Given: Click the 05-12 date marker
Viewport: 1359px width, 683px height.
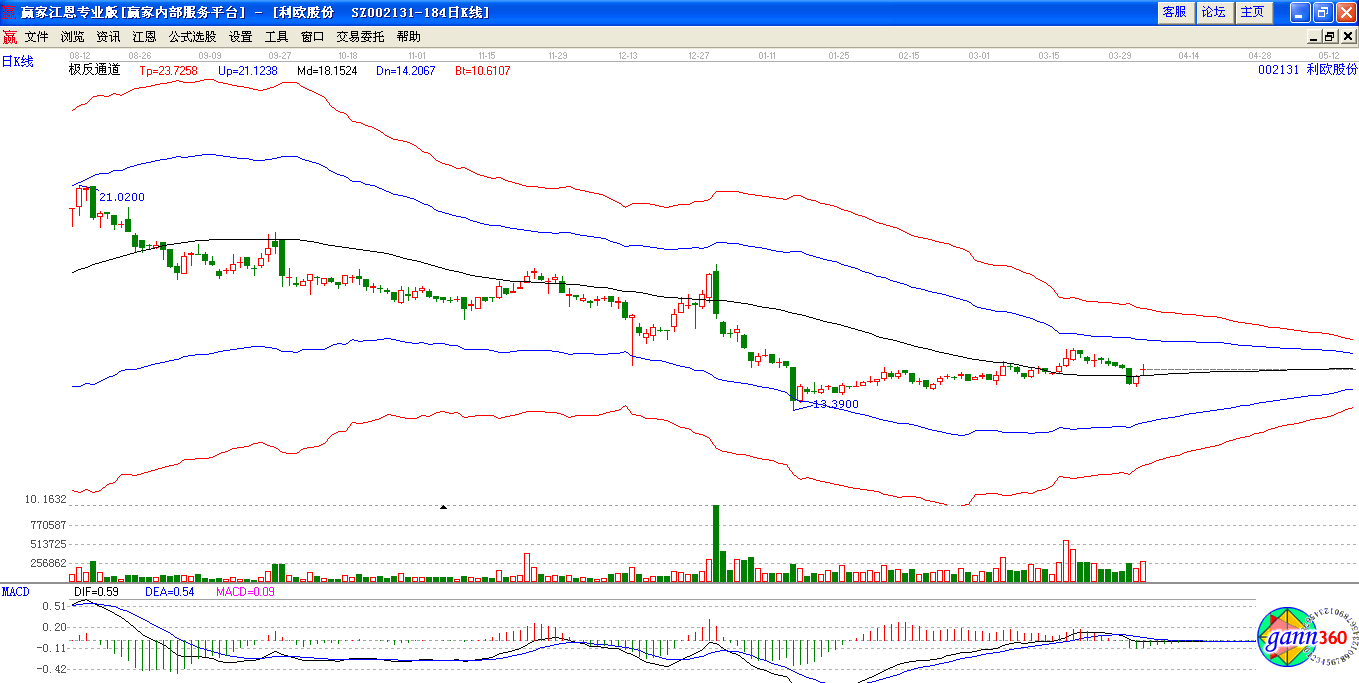Looking at the screenshot, I should [1329, 56].
